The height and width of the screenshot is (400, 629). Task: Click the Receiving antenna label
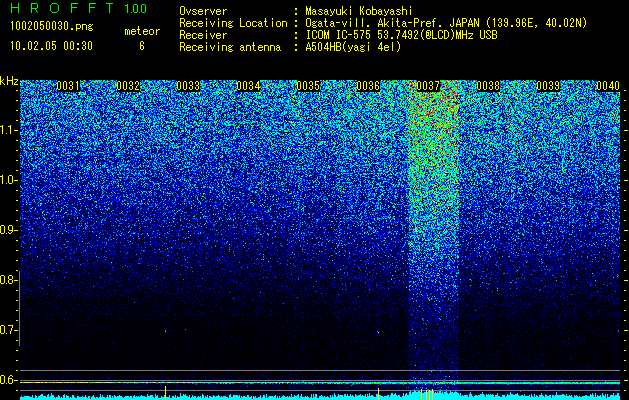coord(230,47)
